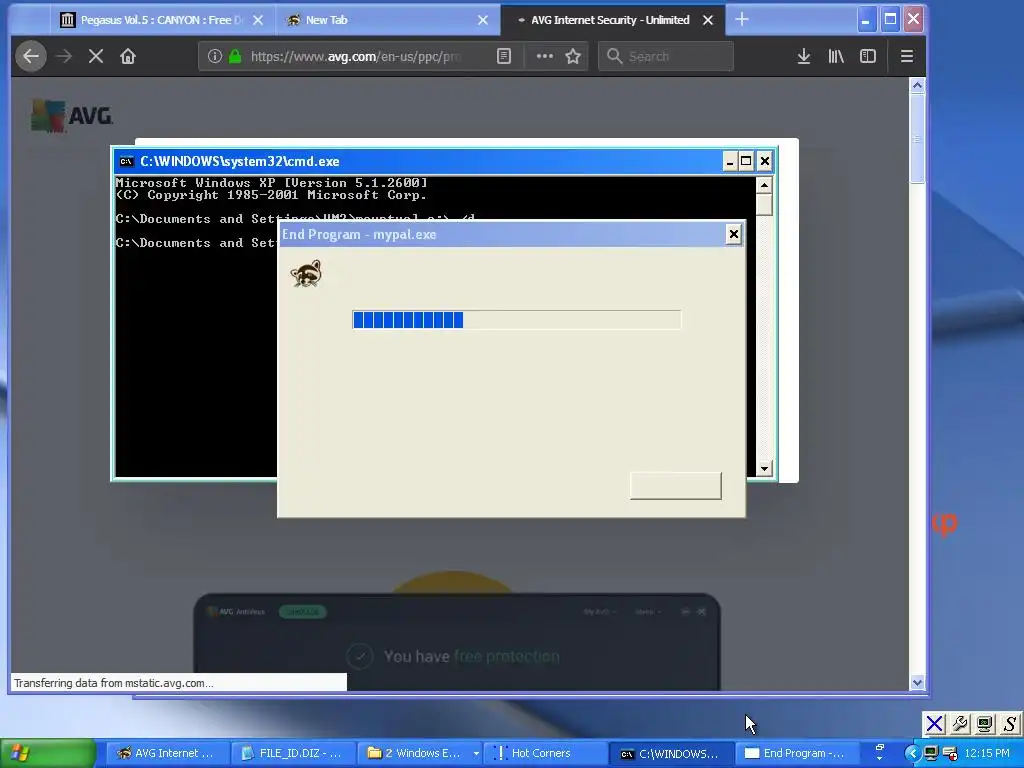1024x768 pixels.
Task: Select Hot Corners taskbar button
Action: (x=545, y=754)
